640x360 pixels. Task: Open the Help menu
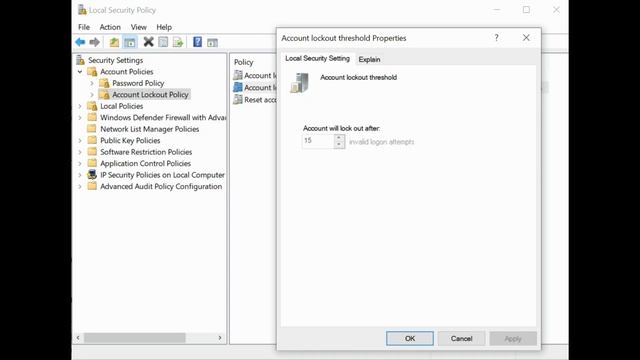click(164, 27)
